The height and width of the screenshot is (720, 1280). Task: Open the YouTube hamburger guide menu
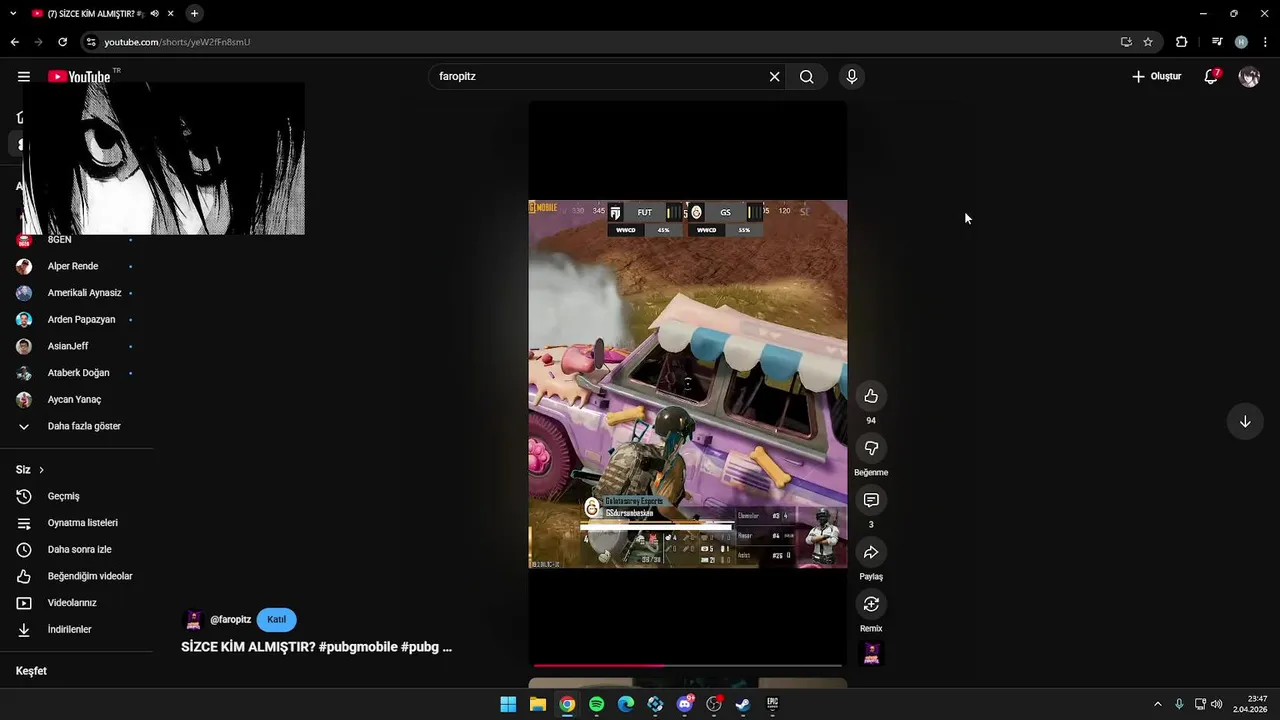(24, 76)
